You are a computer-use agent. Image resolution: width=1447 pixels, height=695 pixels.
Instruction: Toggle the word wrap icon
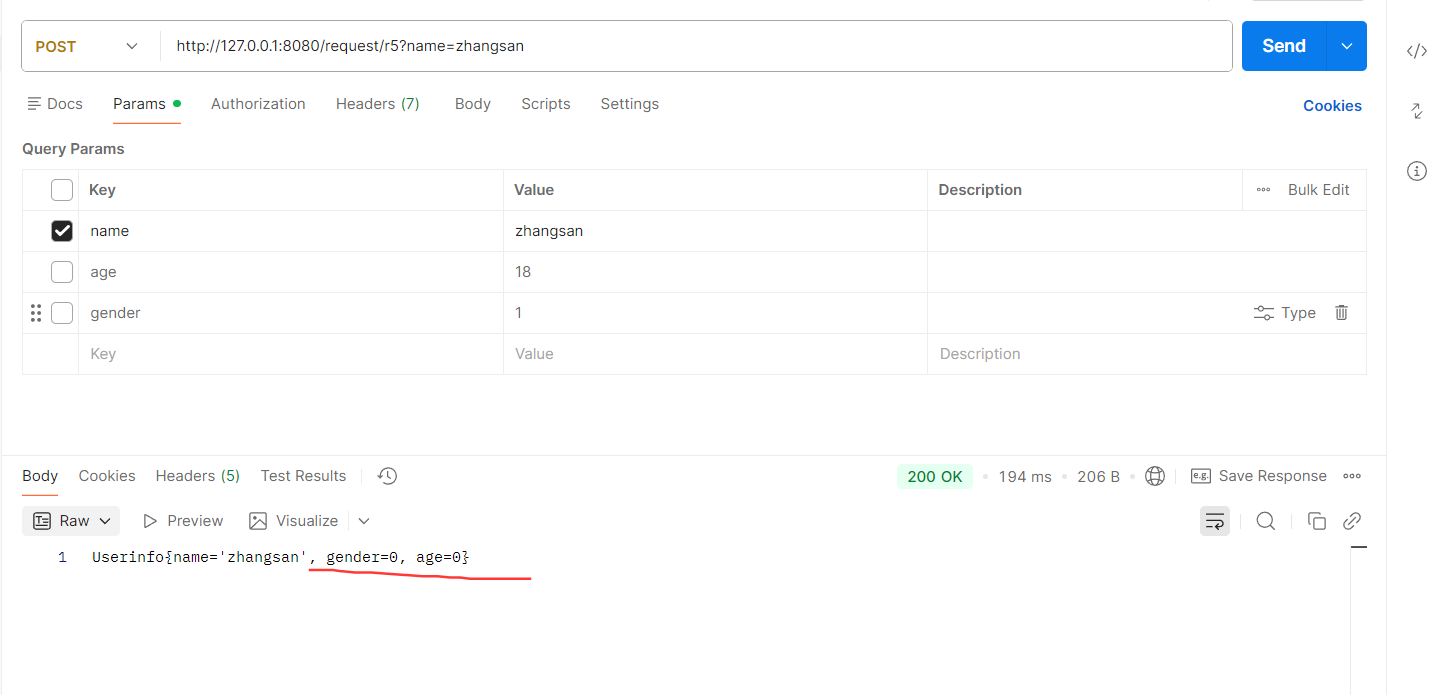click(1215, 521)
